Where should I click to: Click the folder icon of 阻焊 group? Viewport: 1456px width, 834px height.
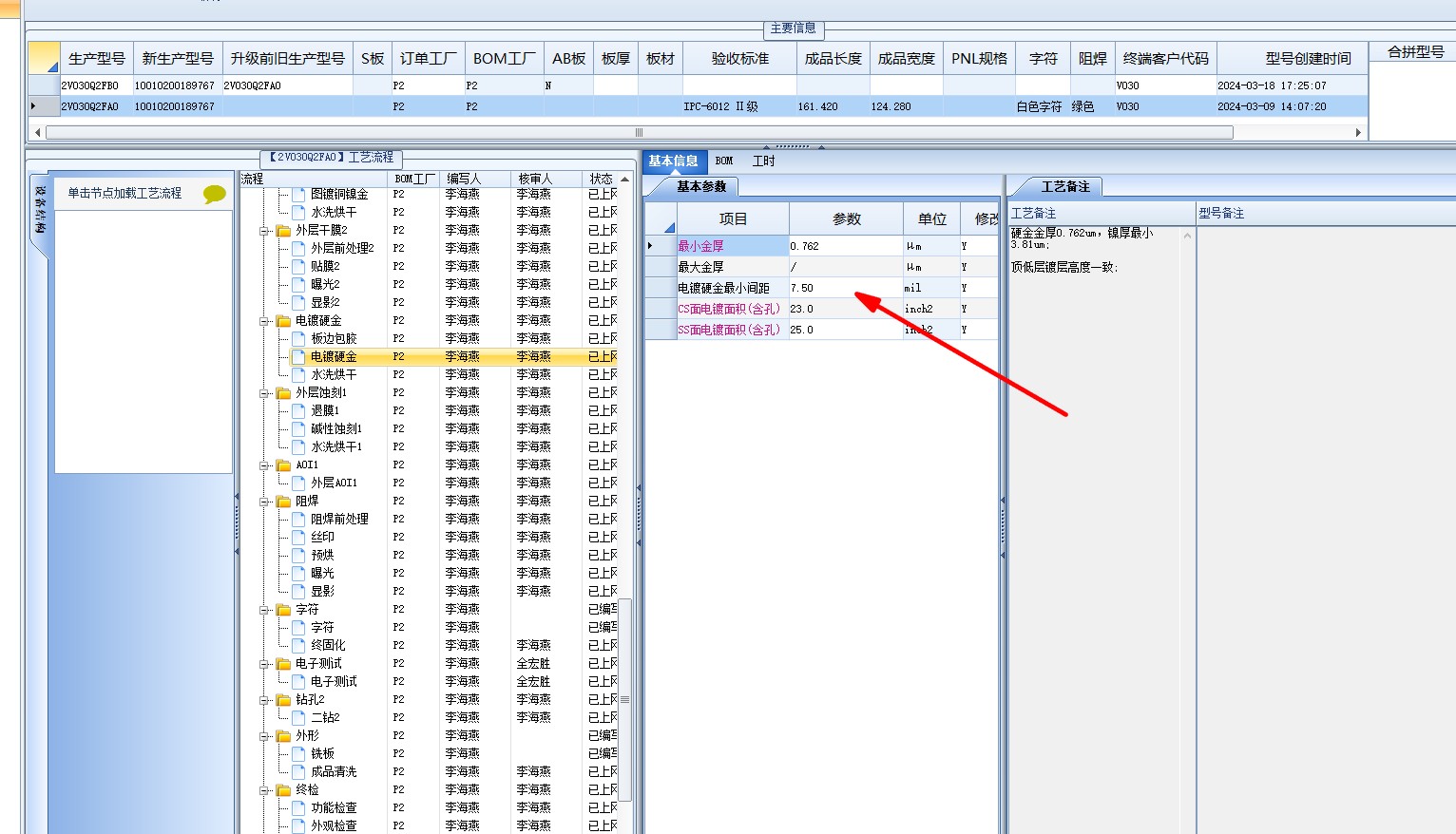tap(283, 502)
